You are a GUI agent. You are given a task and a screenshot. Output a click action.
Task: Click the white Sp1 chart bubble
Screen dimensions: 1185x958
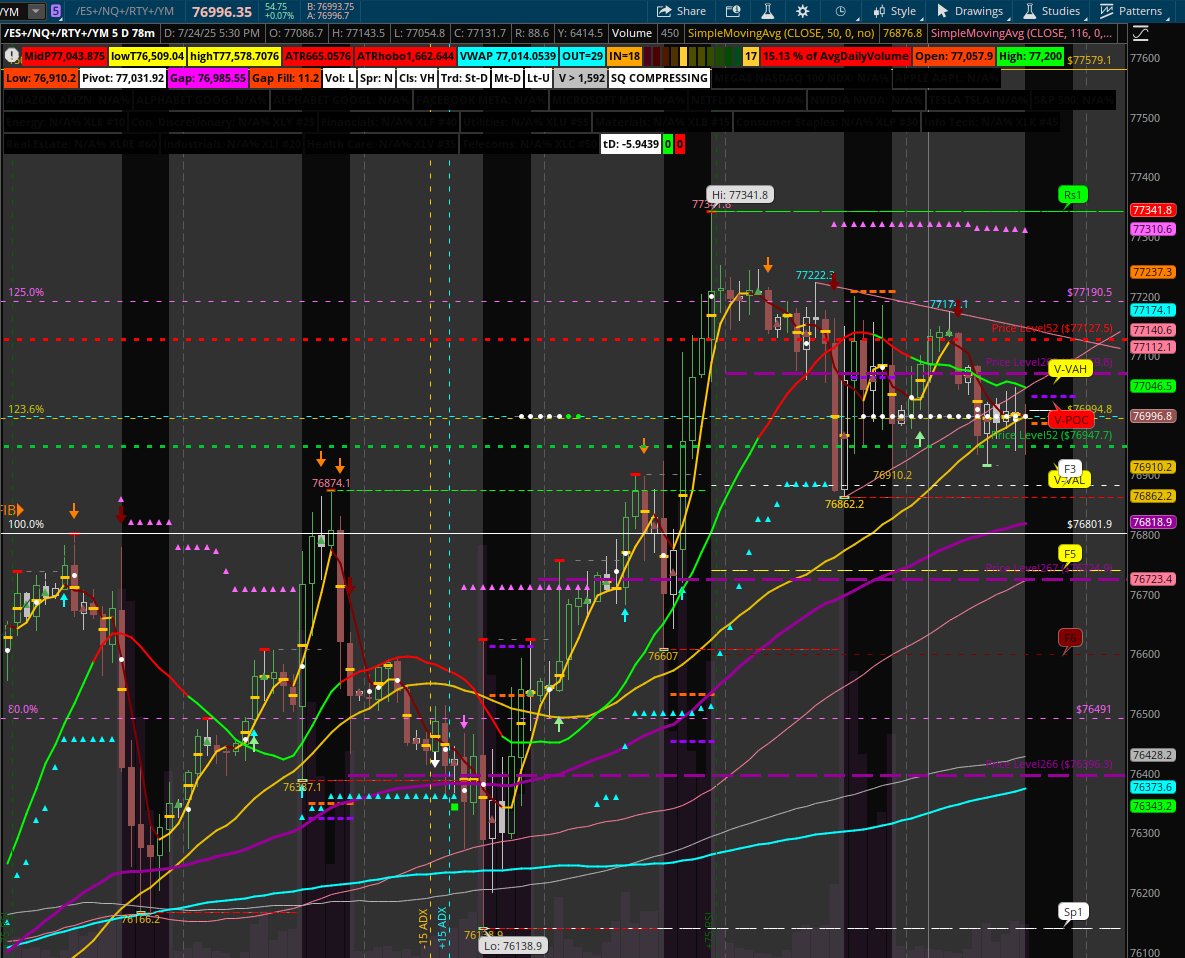pyautogui.click(x=1072, y=912)
